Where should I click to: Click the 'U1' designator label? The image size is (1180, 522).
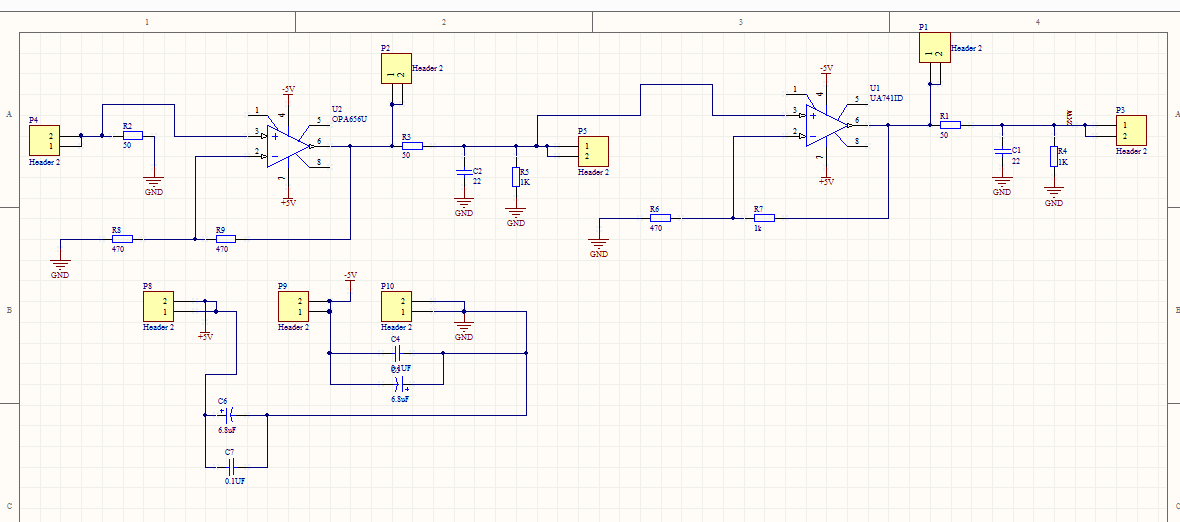pos(874,88)
